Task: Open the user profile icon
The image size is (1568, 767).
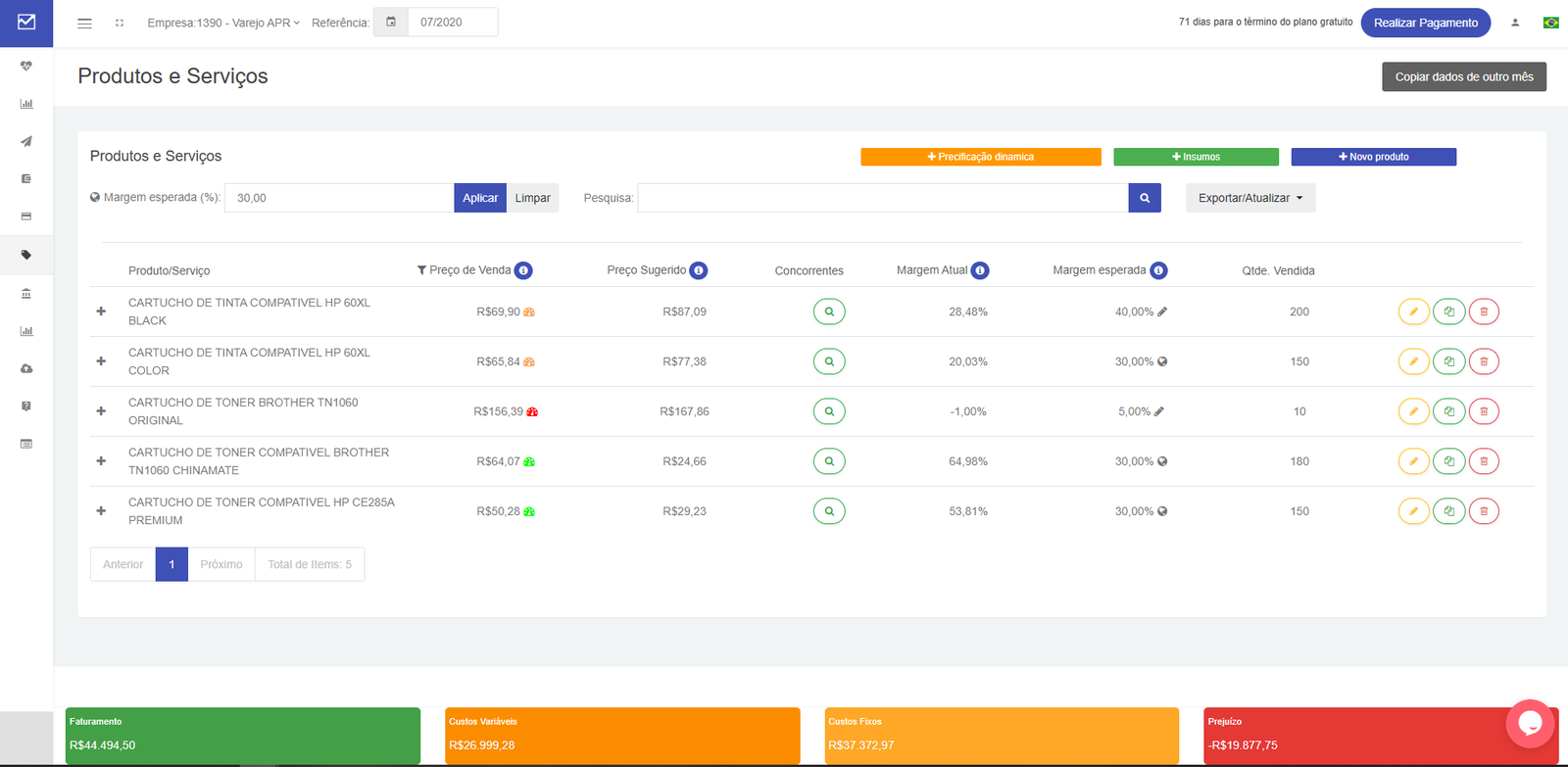Action: 1515,23
